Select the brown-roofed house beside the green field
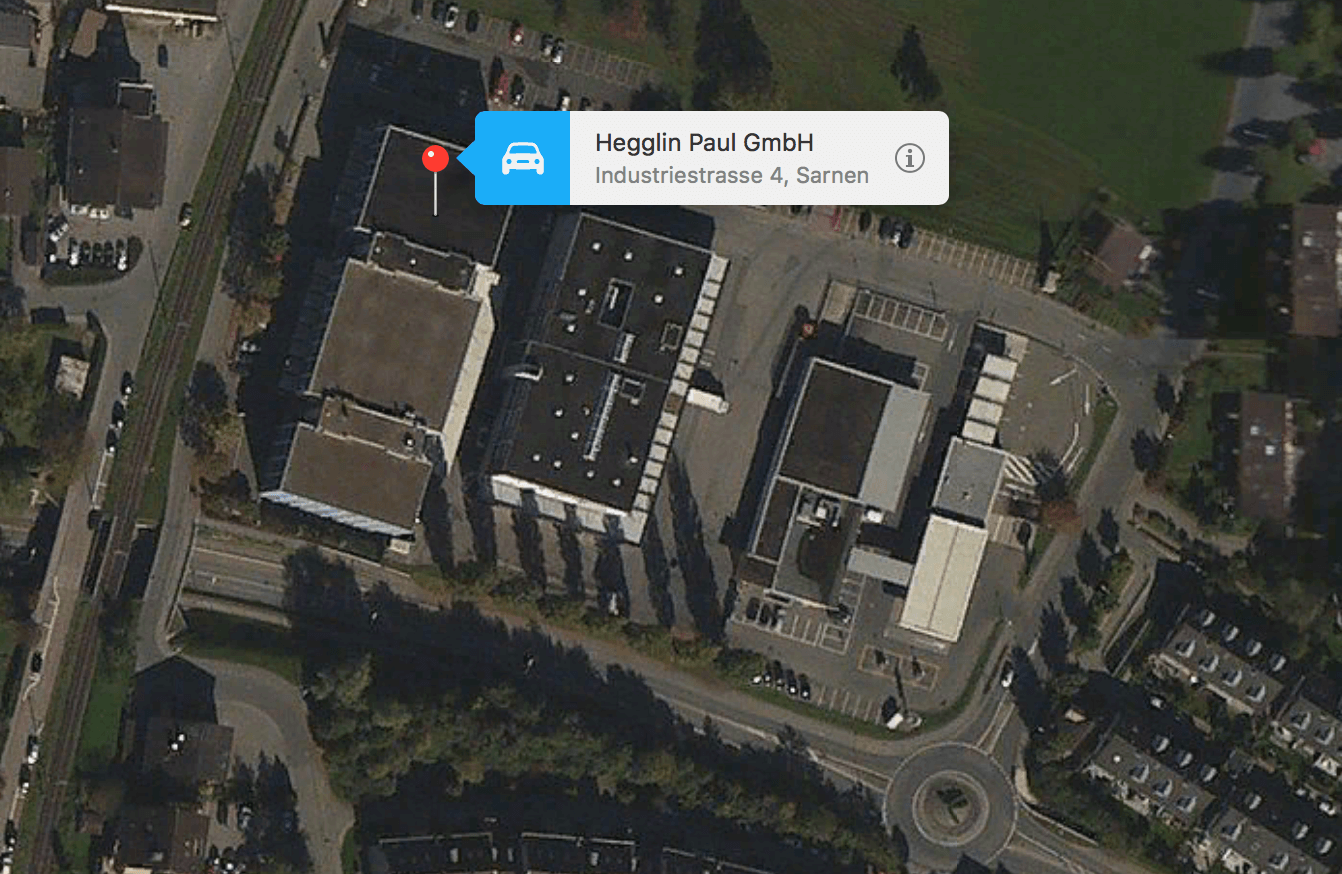Screen dimensions: 1342x874 [x=1127, y=253]
